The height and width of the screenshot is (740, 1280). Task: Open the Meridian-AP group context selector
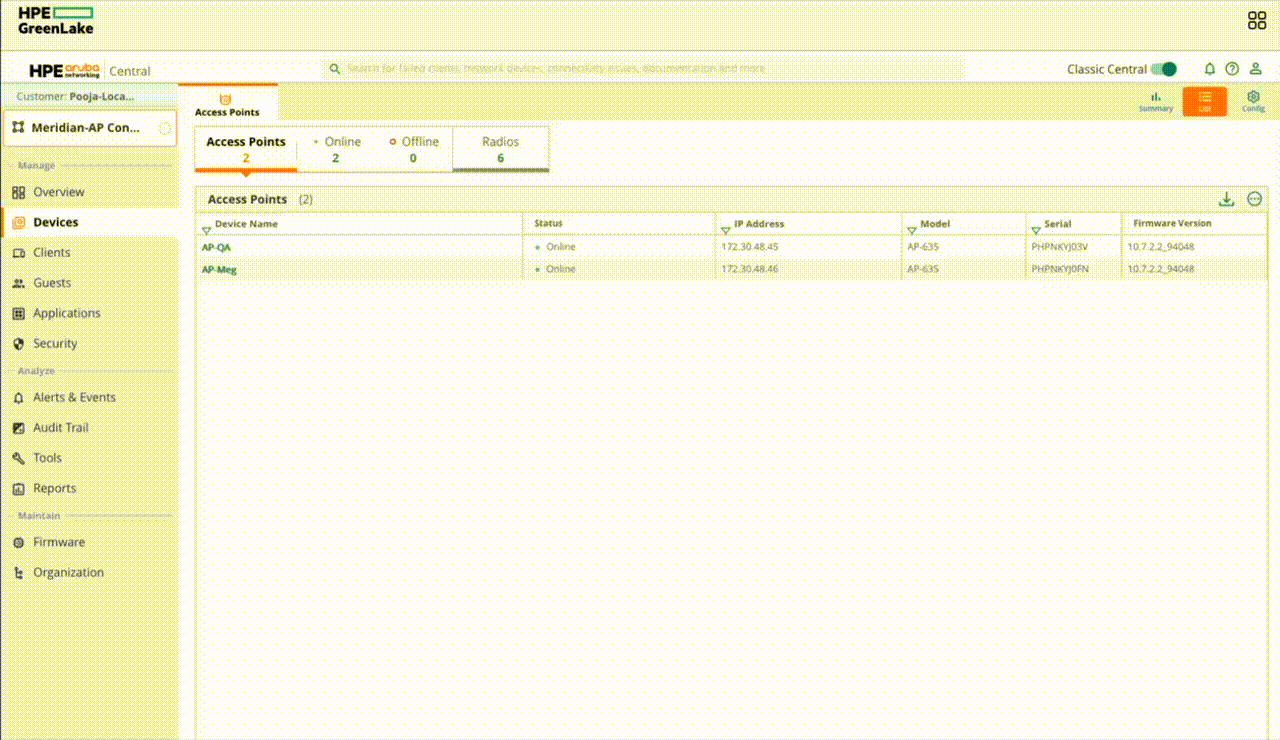pyautogui.click(x=89, y=128)
